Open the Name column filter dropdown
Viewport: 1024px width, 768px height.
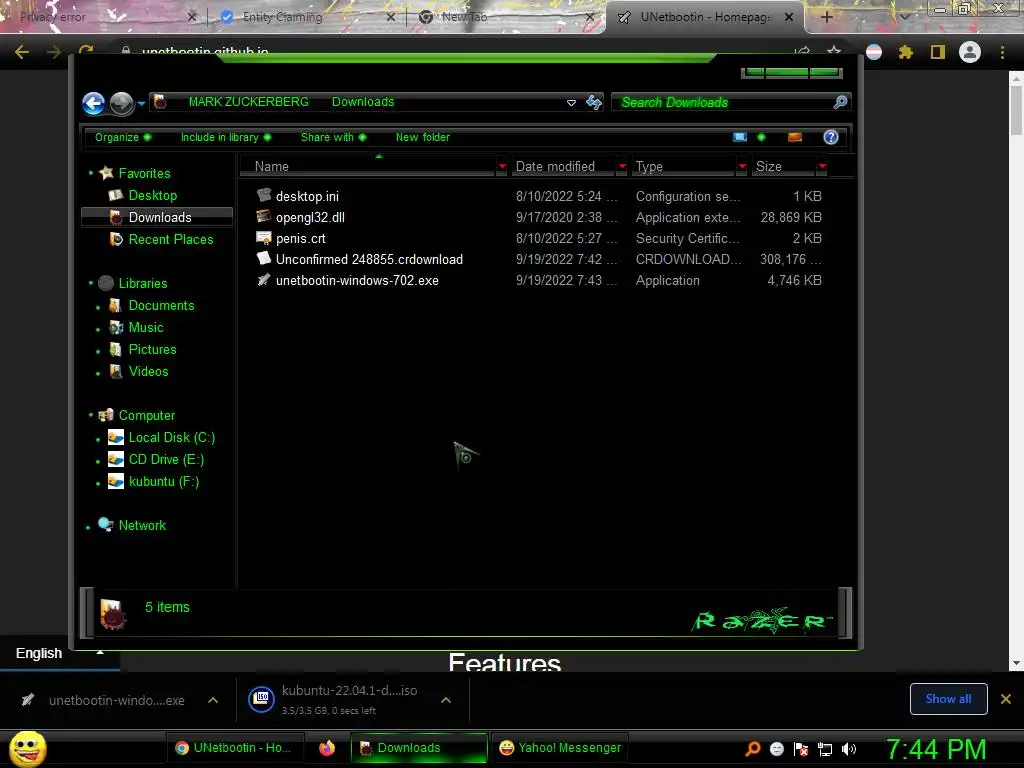[x=502, y=167]
